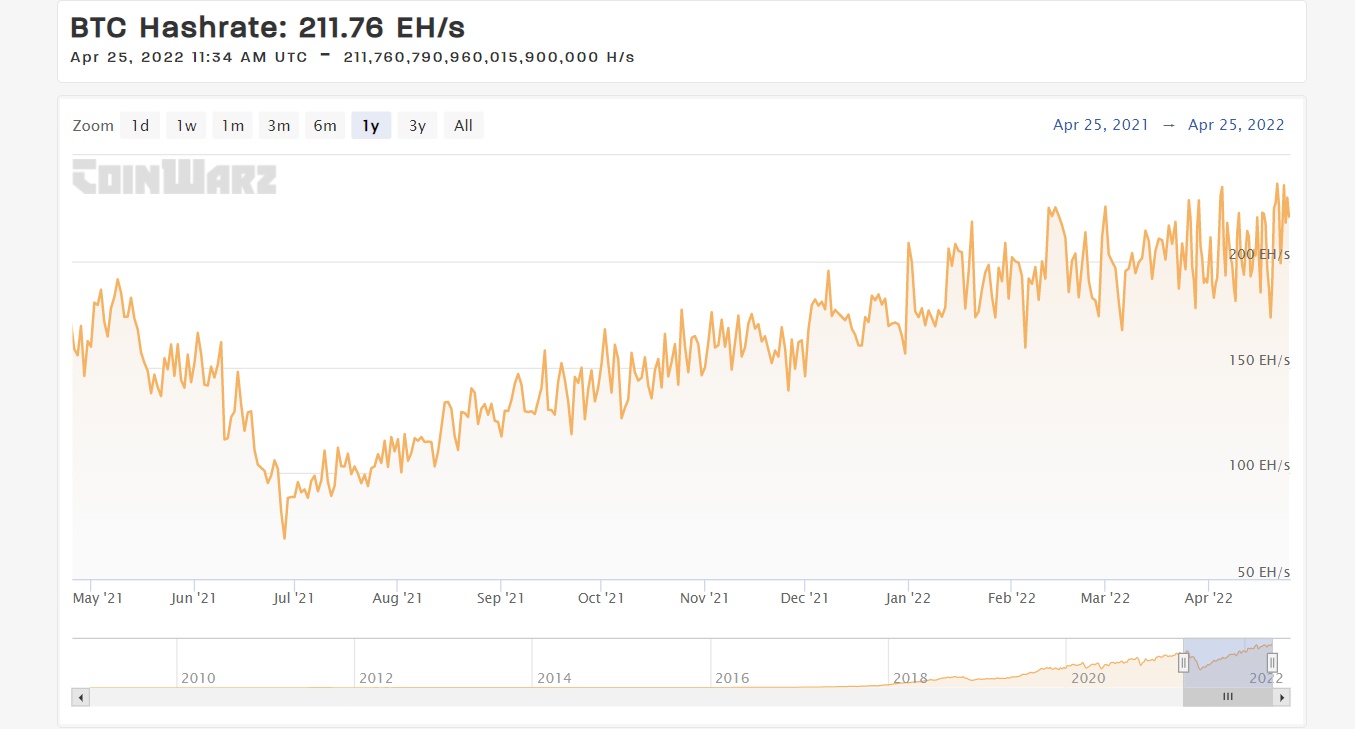Click the Sep '21 axis label
Image resolution: width=1355 pixels, height=729 pixels.
(501, 598)
